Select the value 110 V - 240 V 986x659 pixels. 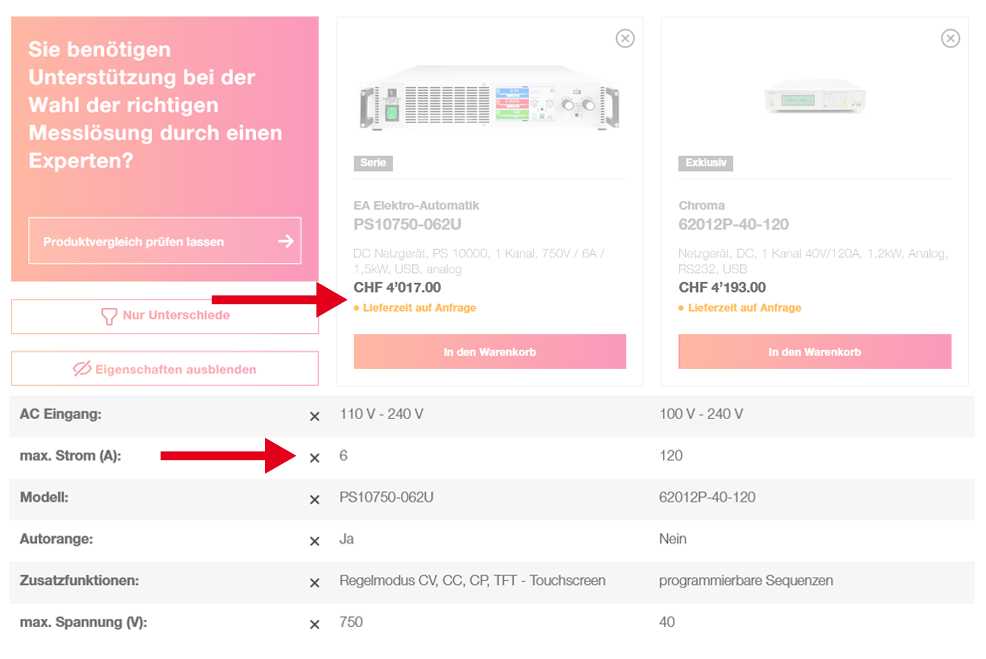coord(382,414)
